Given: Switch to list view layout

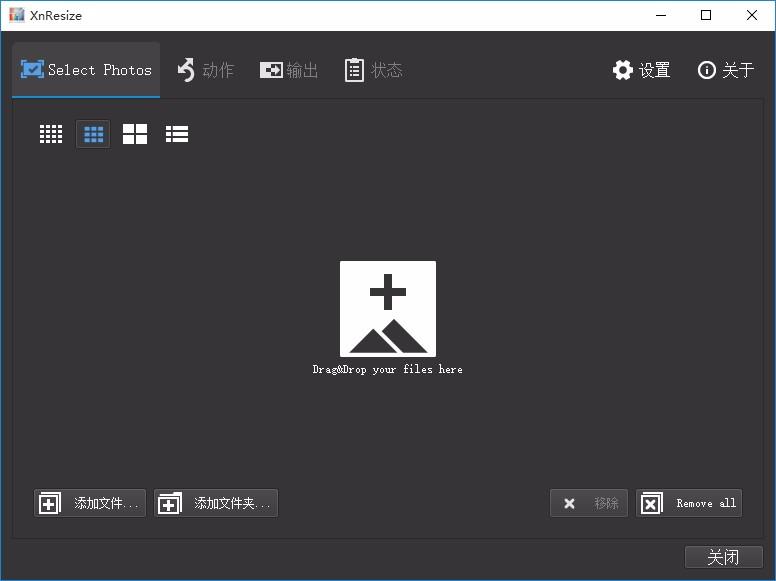Looking at the screenshot, I should (x=177, y=134).
